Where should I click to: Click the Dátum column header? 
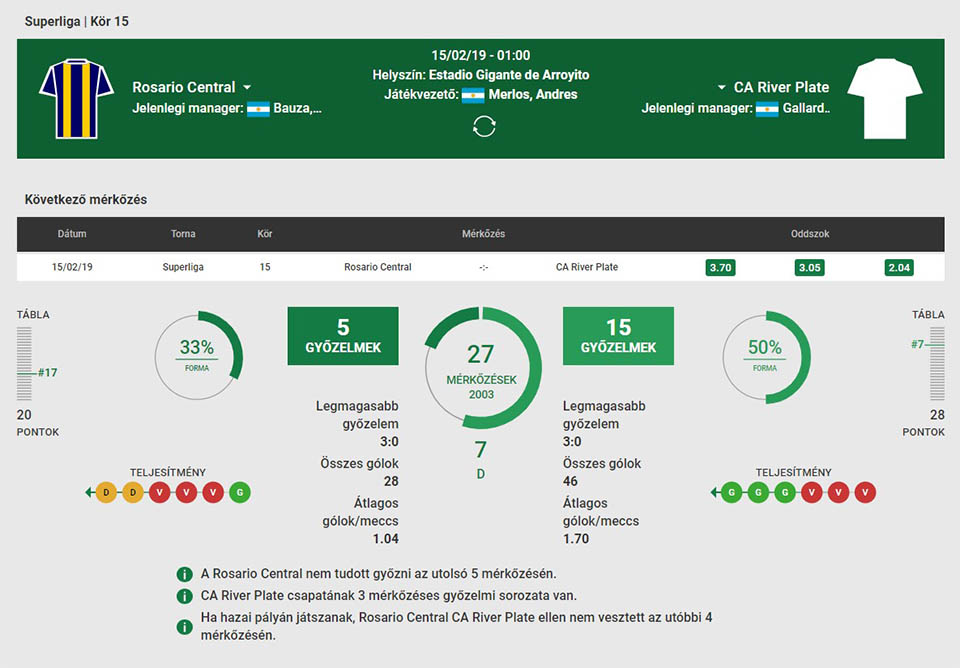pos(72,234)
